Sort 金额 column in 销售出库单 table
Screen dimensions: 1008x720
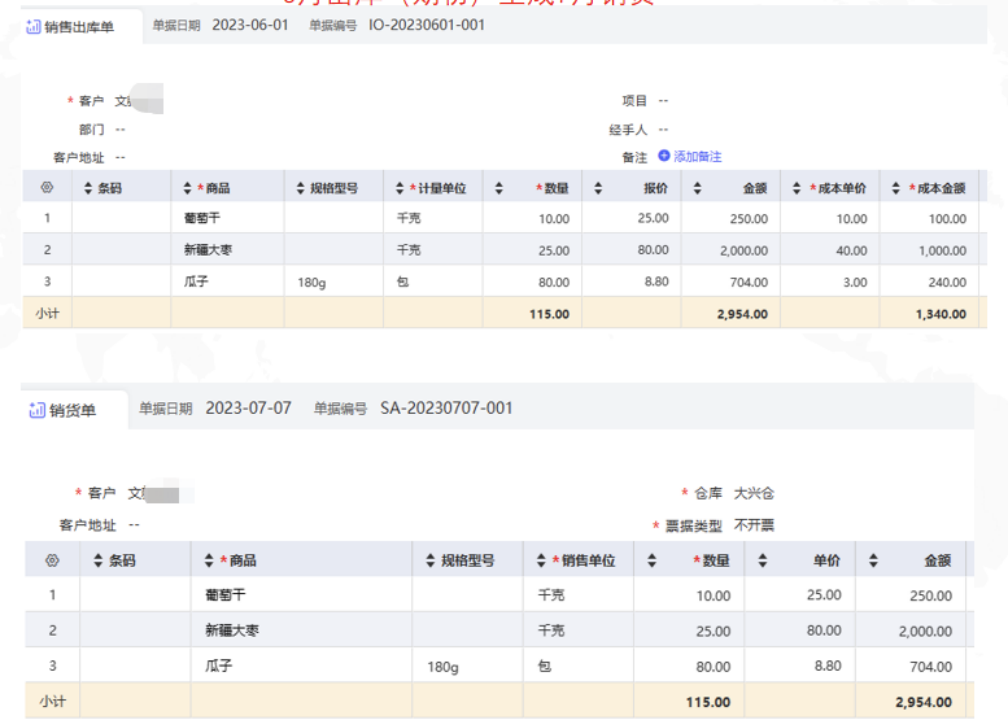(698, 188)
